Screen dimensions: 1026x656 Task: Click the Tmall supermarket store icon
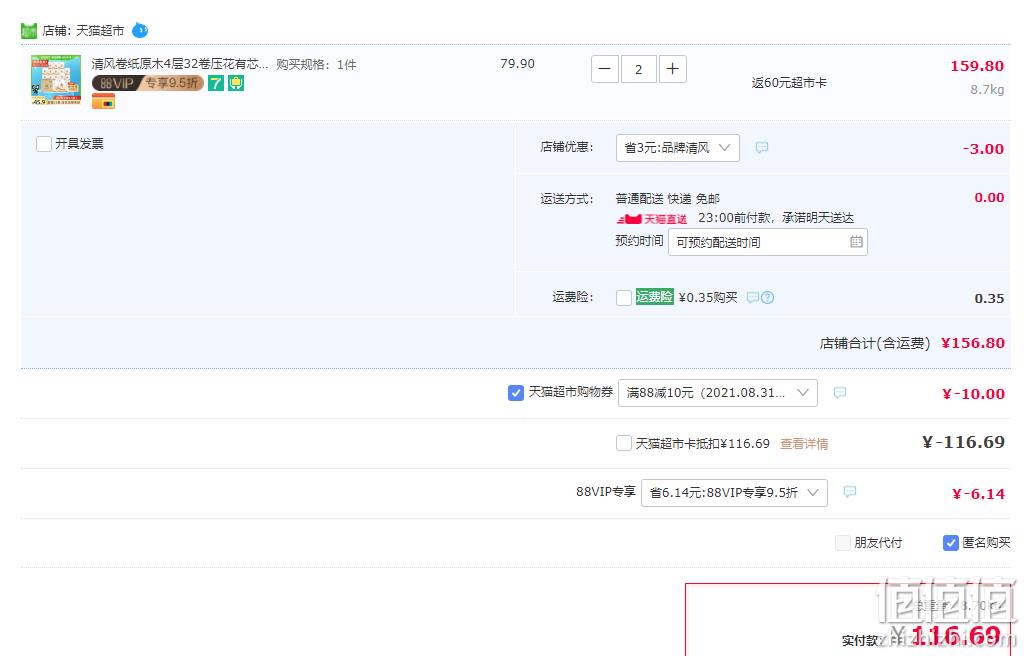click(x=29, y=31)
